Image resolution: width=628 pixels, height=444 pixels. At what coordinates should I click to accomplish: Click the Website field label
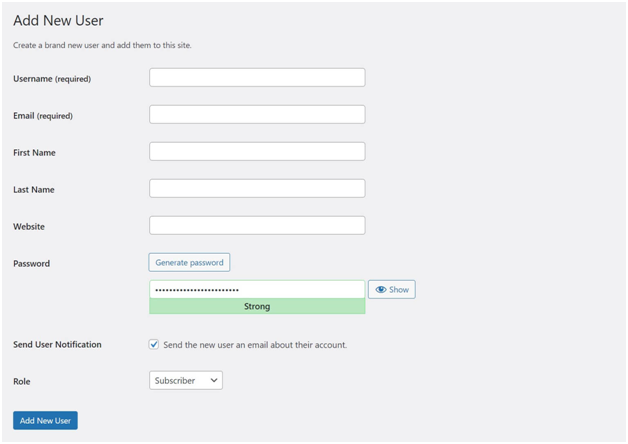tap(29, 227)
